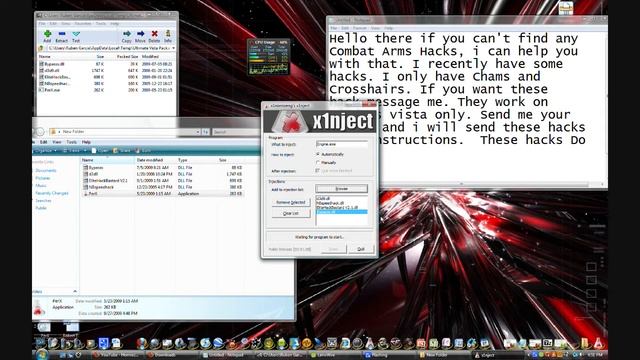Click the CPU Usage desktop gadget

click(269, 57)
